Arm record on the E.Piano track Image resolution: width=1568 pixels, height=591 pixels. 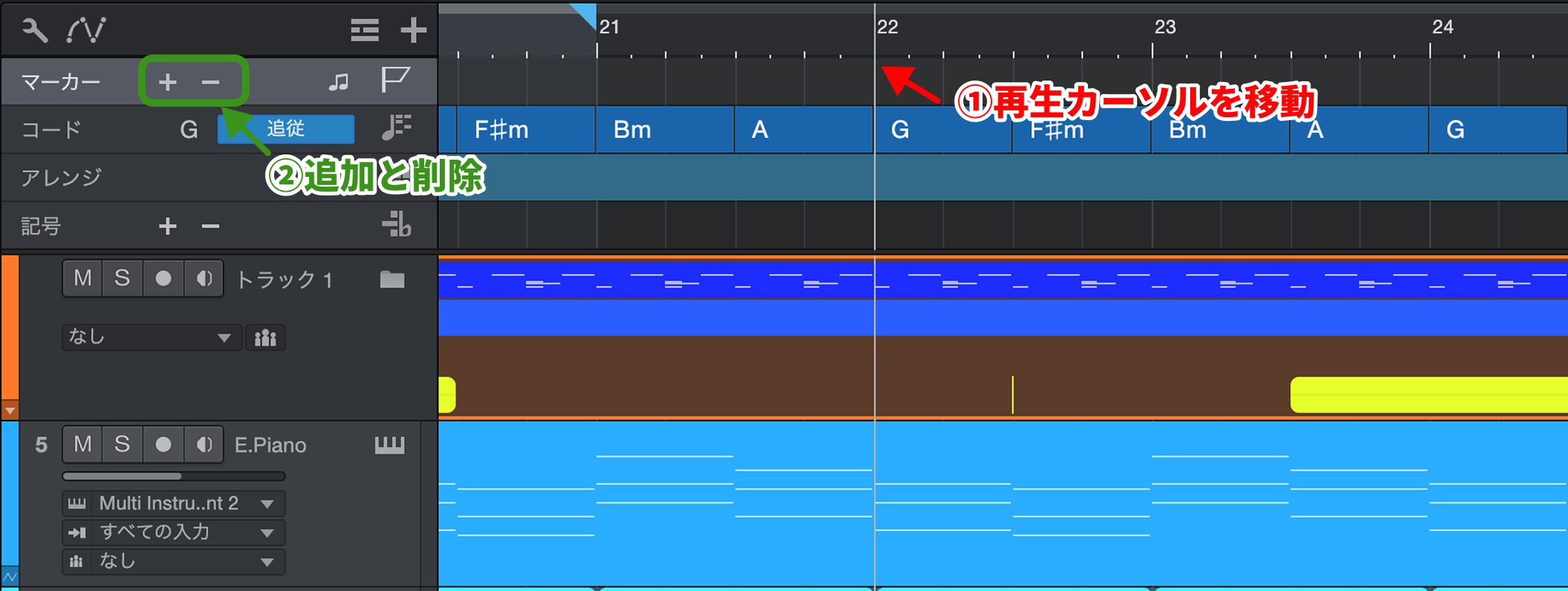163,445
